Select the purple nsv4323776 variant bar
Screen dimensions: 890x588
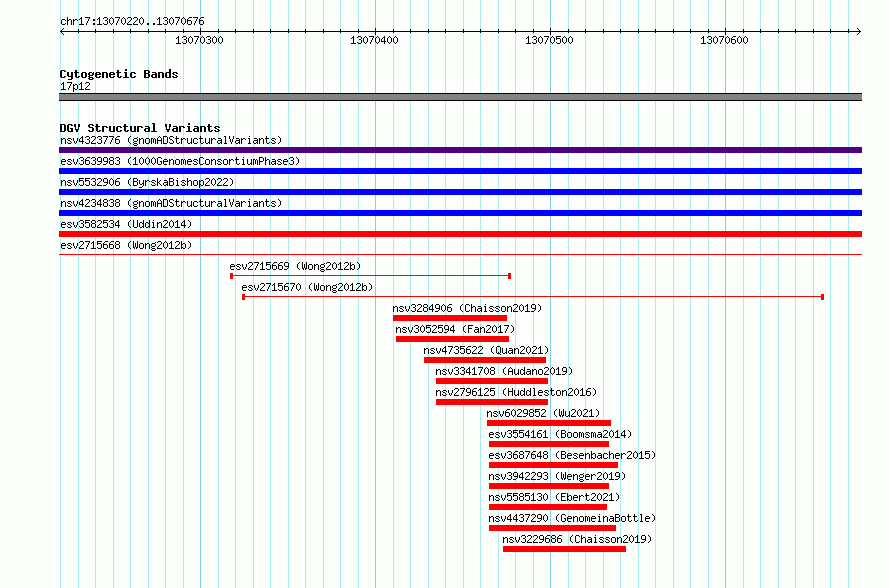[x=460, y=150]
